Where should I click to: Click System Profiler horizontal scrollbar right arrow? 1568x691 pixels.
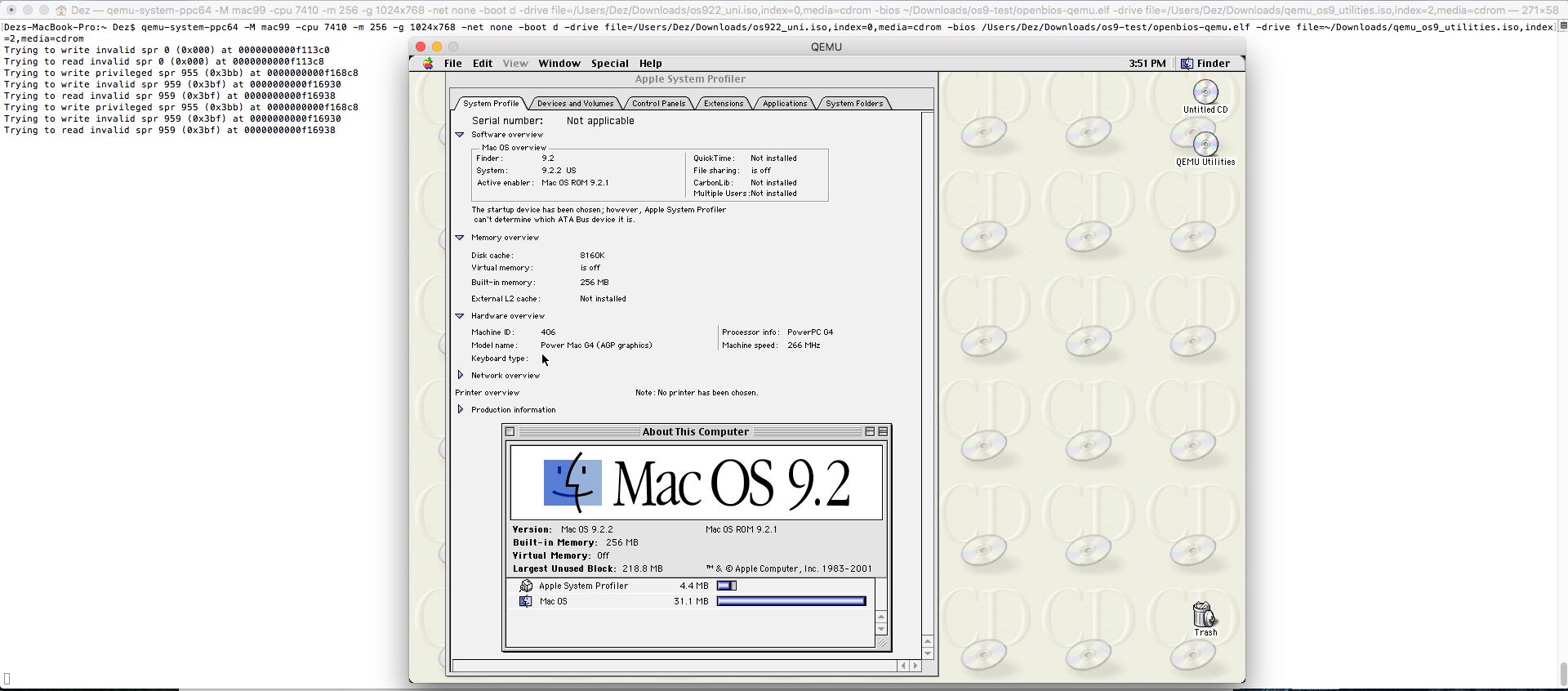point(915,666)
